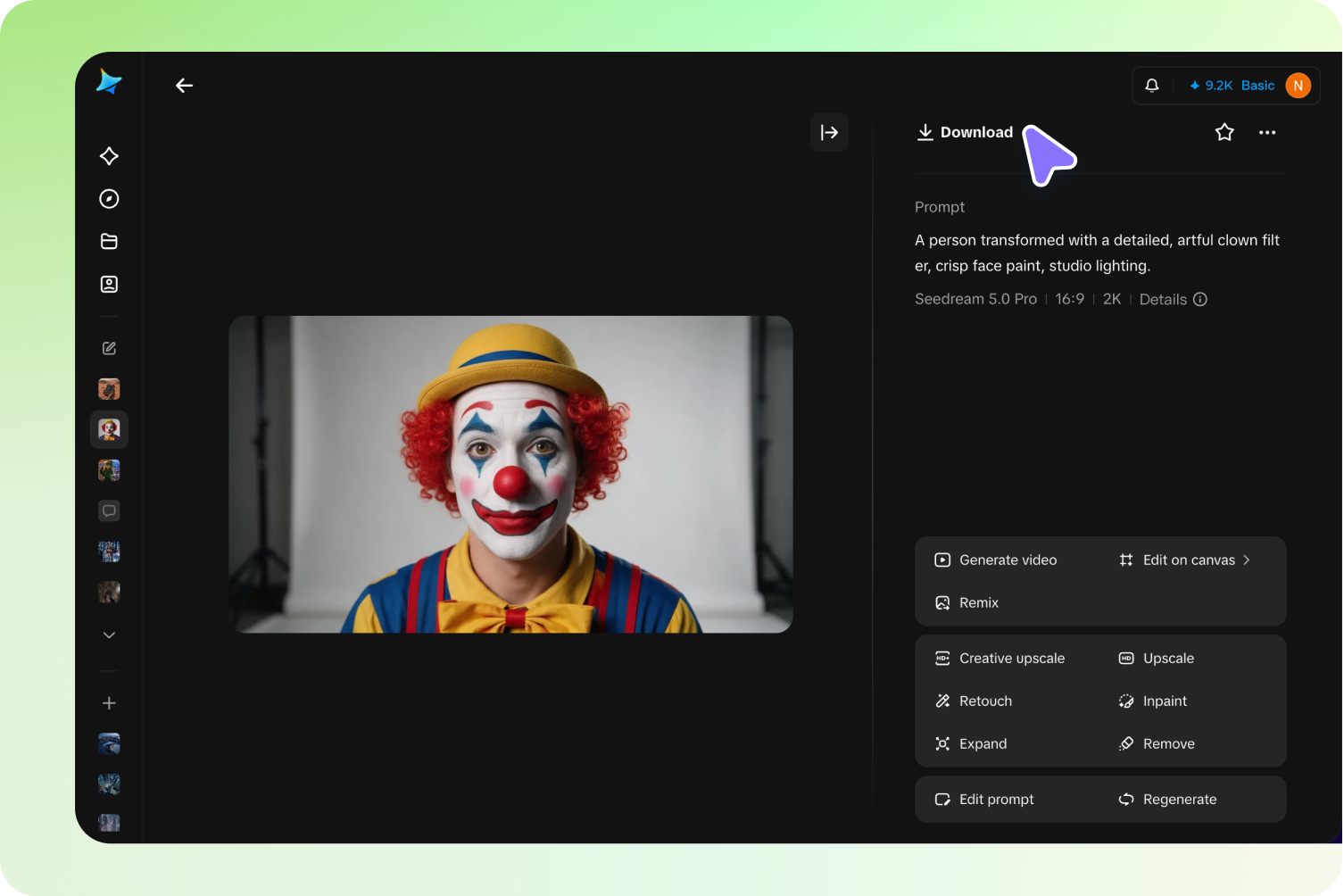Expand sidebar history with down chevron

(x=109, y=635)
